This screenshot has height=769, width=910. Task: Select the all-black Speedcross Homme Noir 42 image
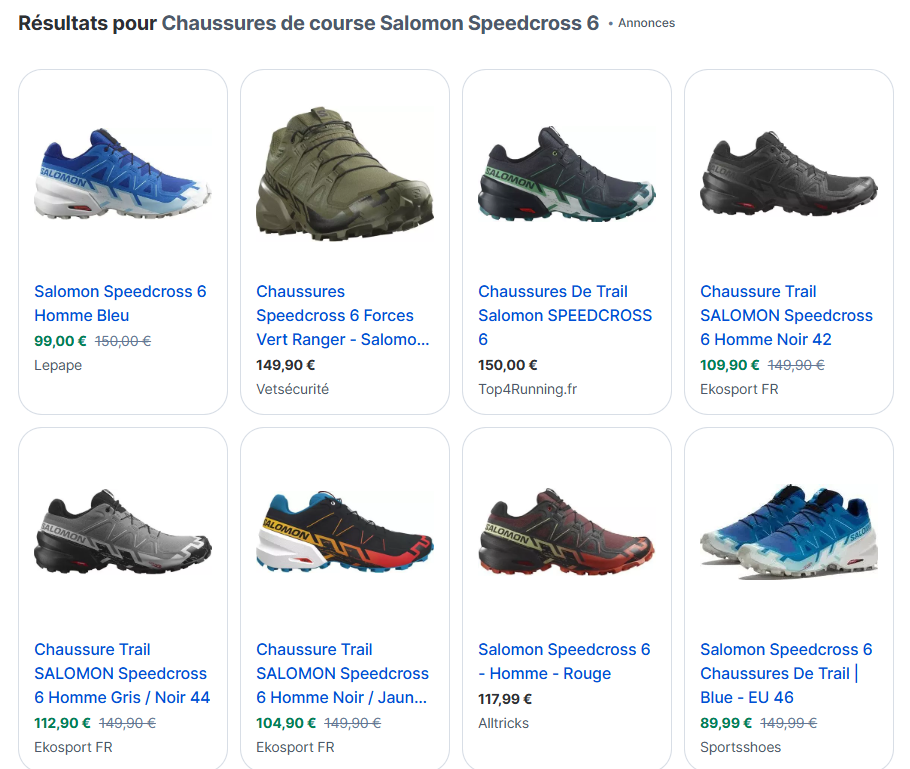pos(789,174)
